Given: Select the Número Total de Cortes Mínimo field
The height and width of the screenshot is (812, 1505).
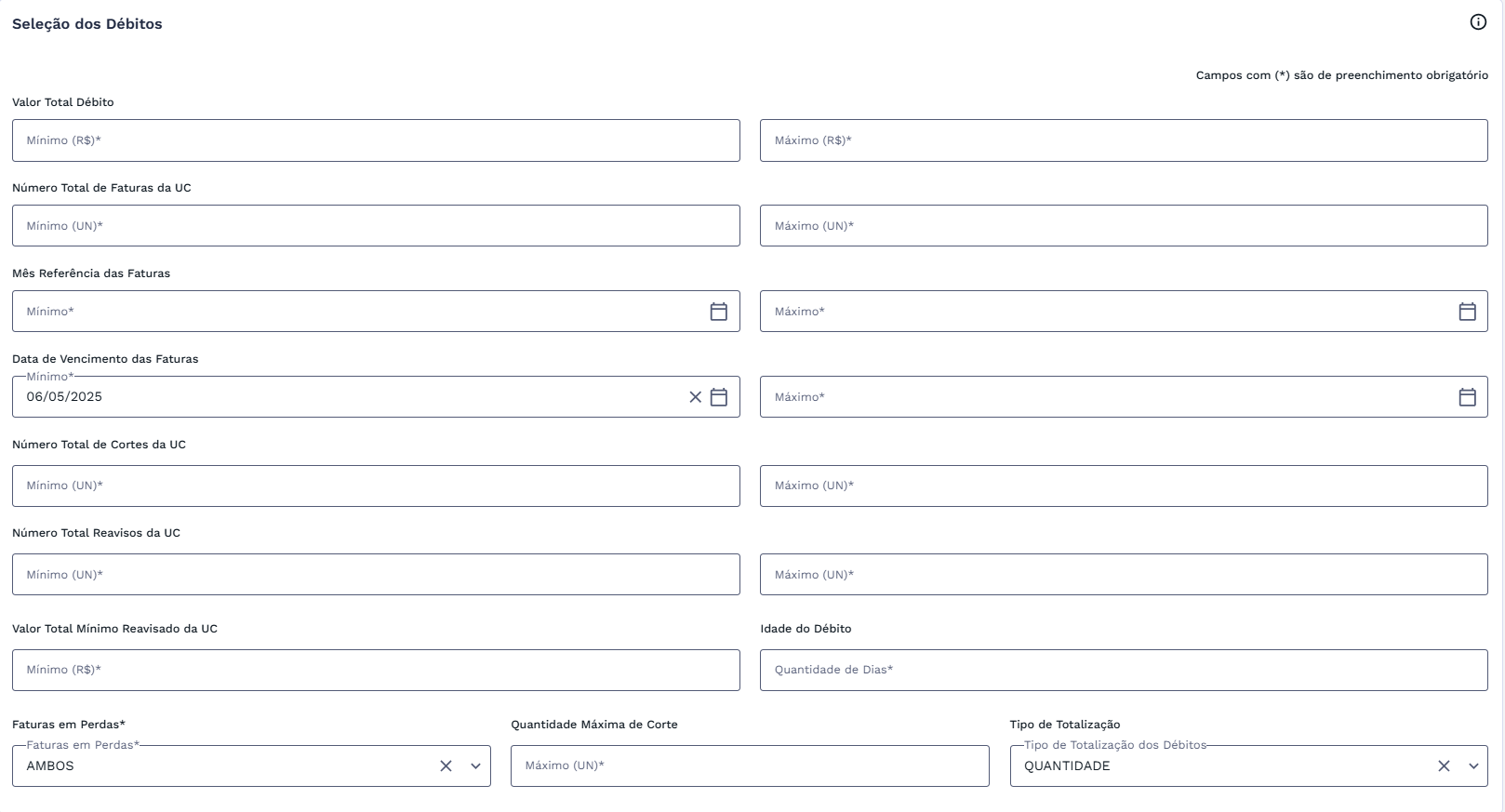Looking at the screenshot, I should [376, 486].
